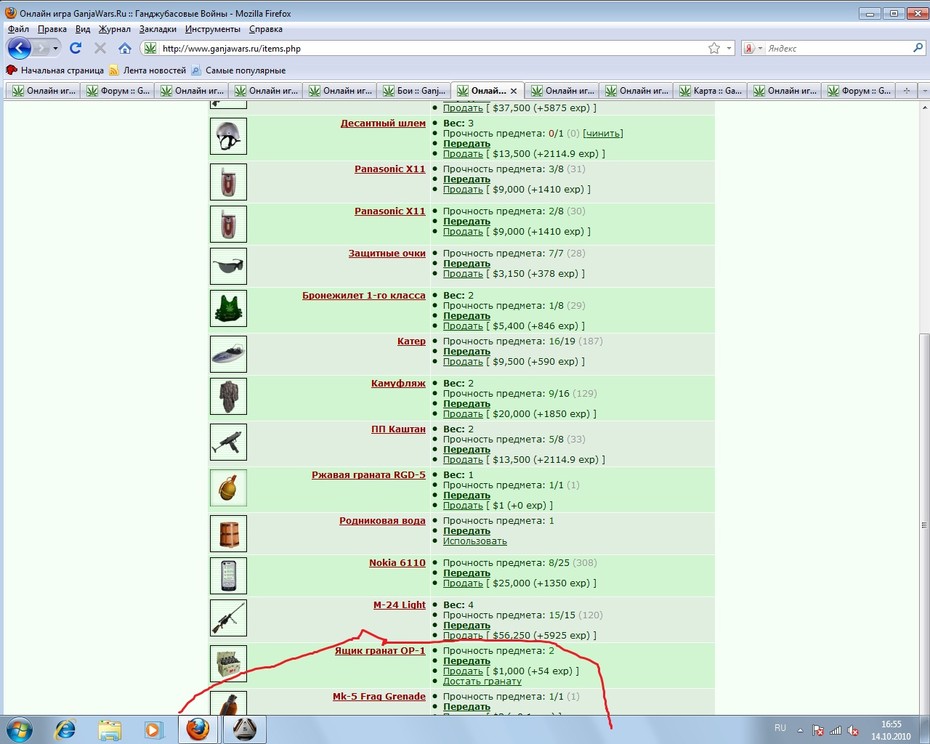Viewport: 930px width, 744px height.
Task: Click the Десантный шлем helmet image
Action: [x=228, y=136]
